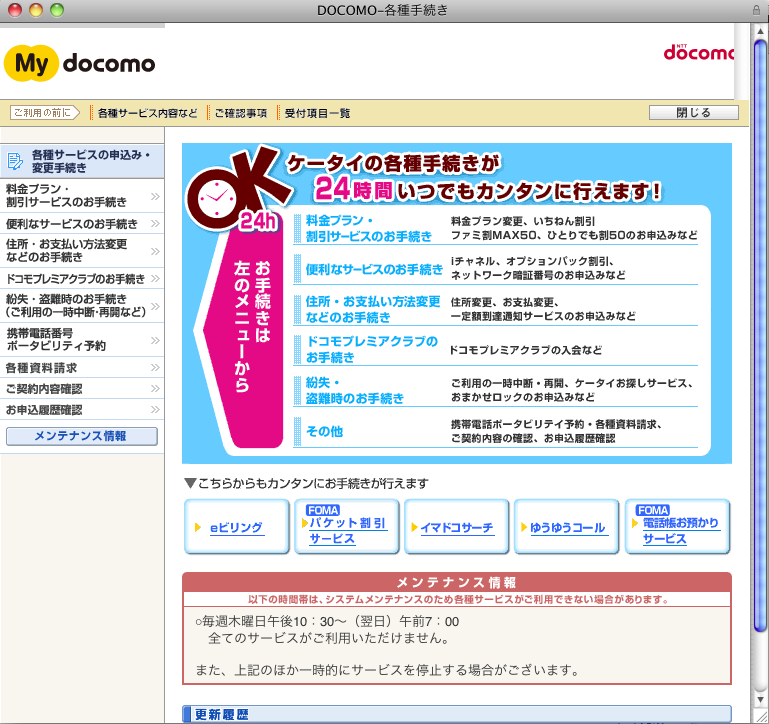Screen dimensions: 769x724
Task: Open the ゆうゆうコール link
Action: pyautogui.click(x=568, y=528)
